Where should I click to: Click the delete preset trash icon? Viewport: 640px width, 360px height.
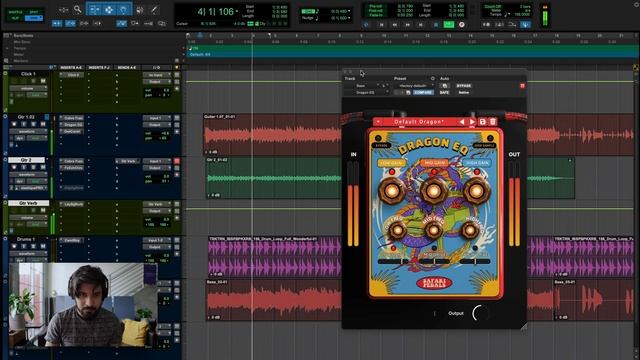coord(493,122)
